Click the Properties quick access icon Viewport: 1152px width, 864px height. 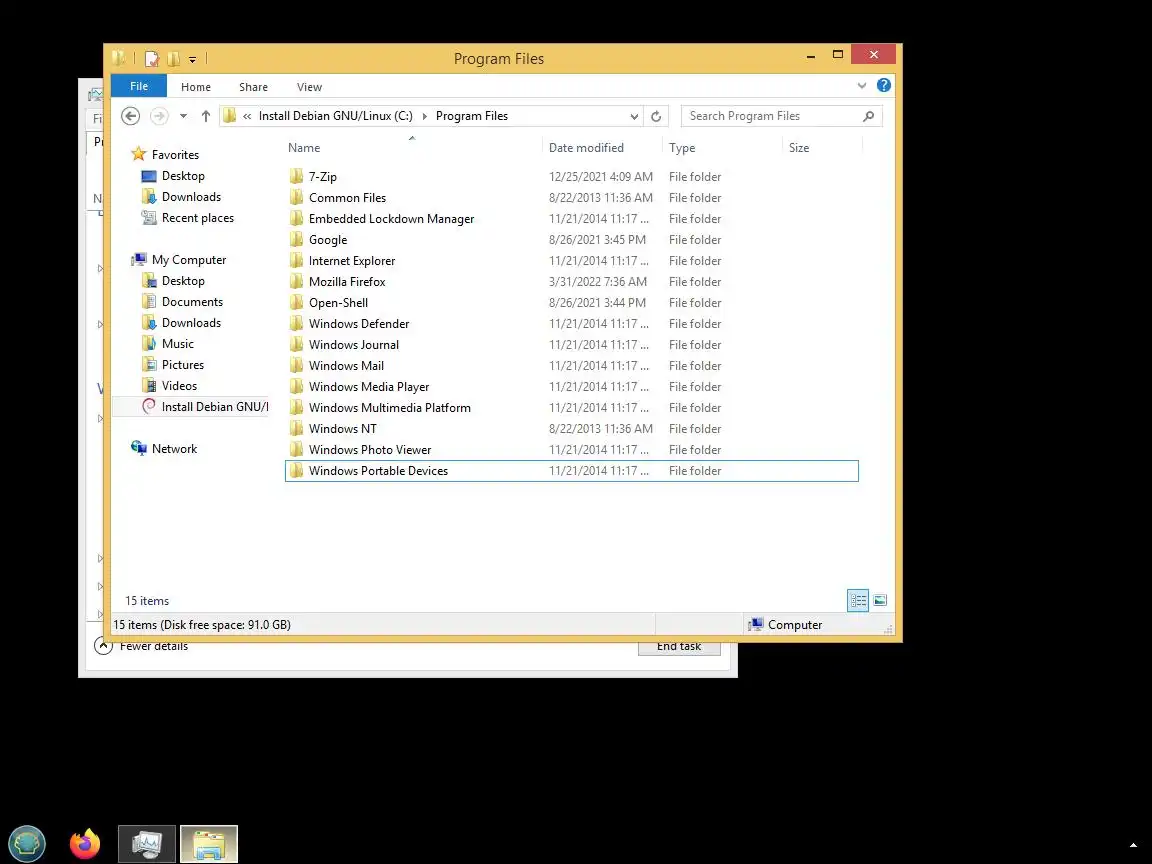pyautogui.click(x=152, y=59)
